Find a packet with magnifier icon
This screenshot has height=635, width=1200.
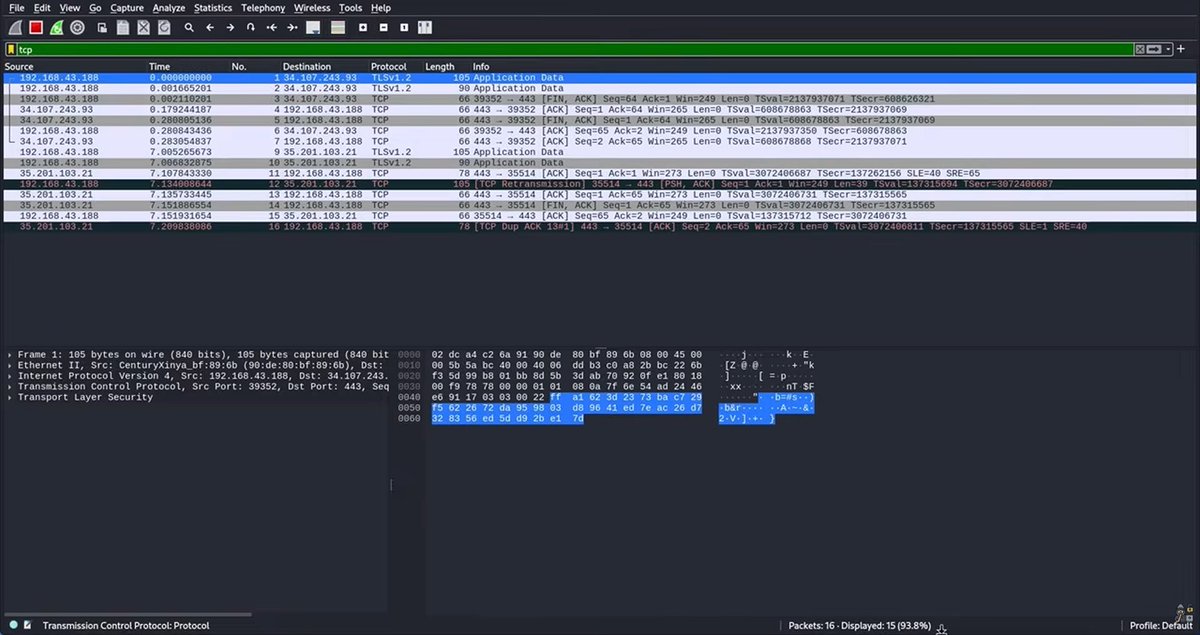189,27
